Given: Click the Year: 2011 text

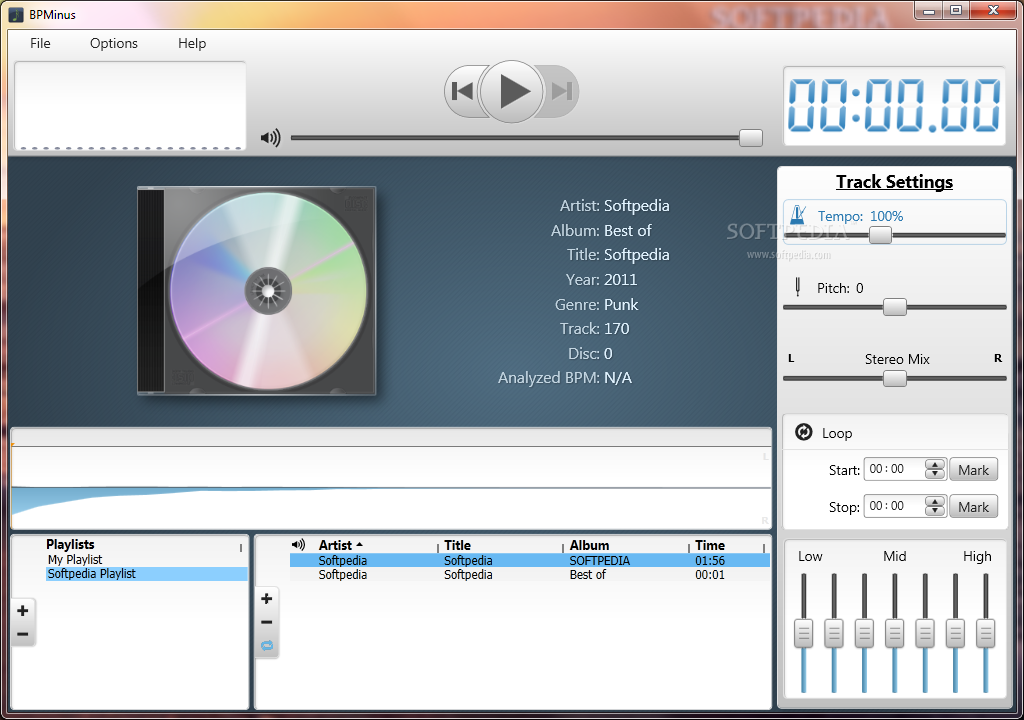Looking at the screenshot, I should (601, 280).
